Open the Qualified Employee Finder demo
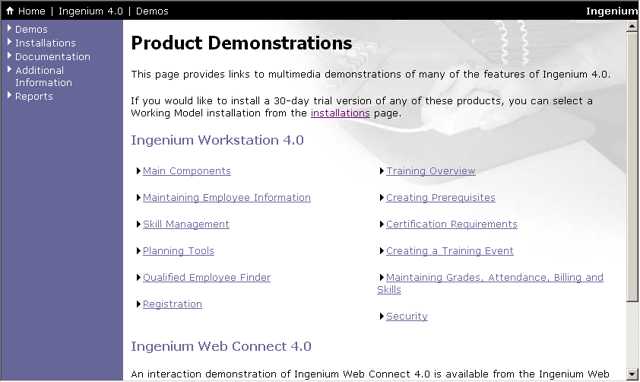The height and width of the screenshot is (382, 640). (207, 278)
